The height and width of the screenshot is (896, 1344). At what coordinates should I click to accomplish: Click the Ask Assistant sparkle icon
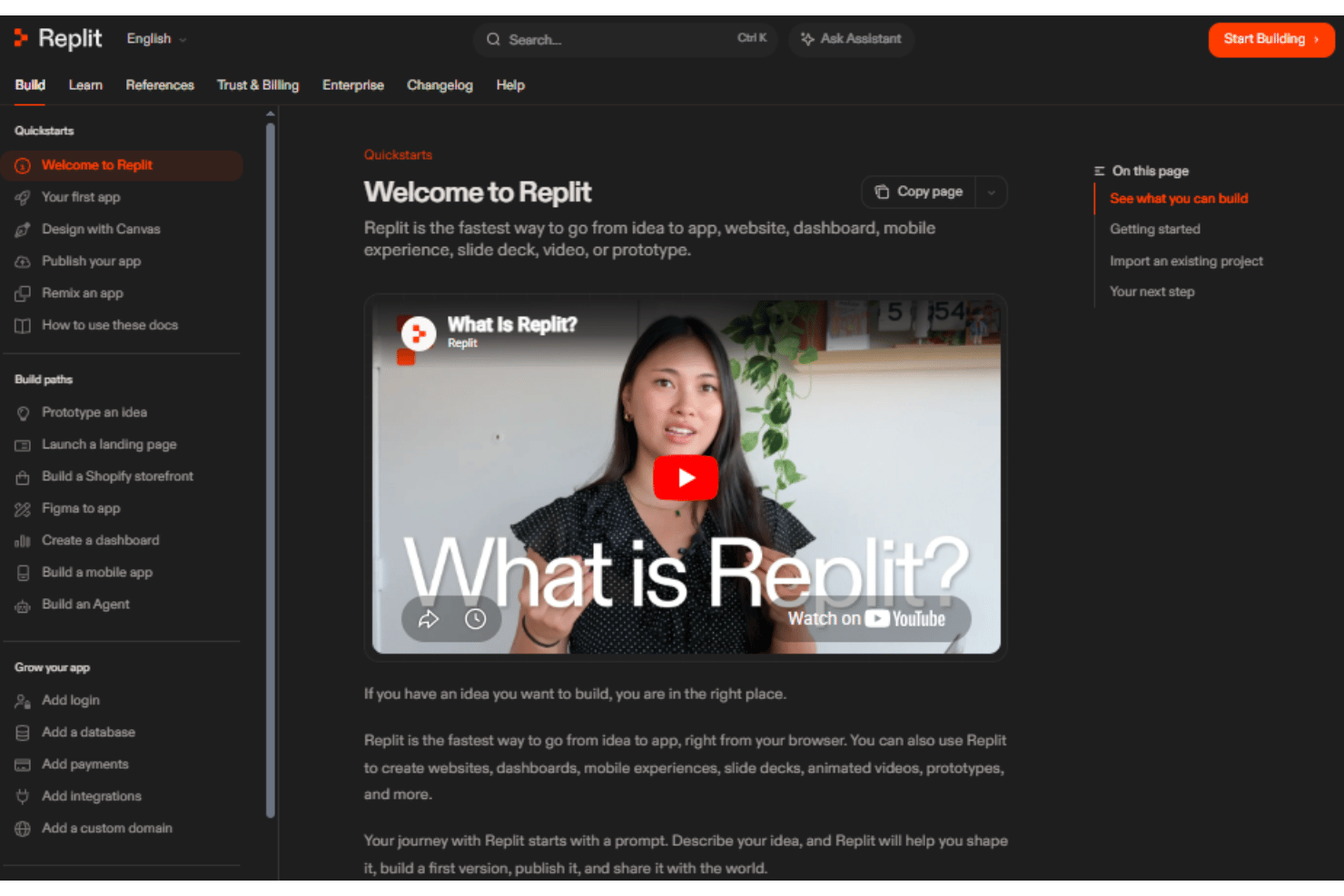[807, 39]
